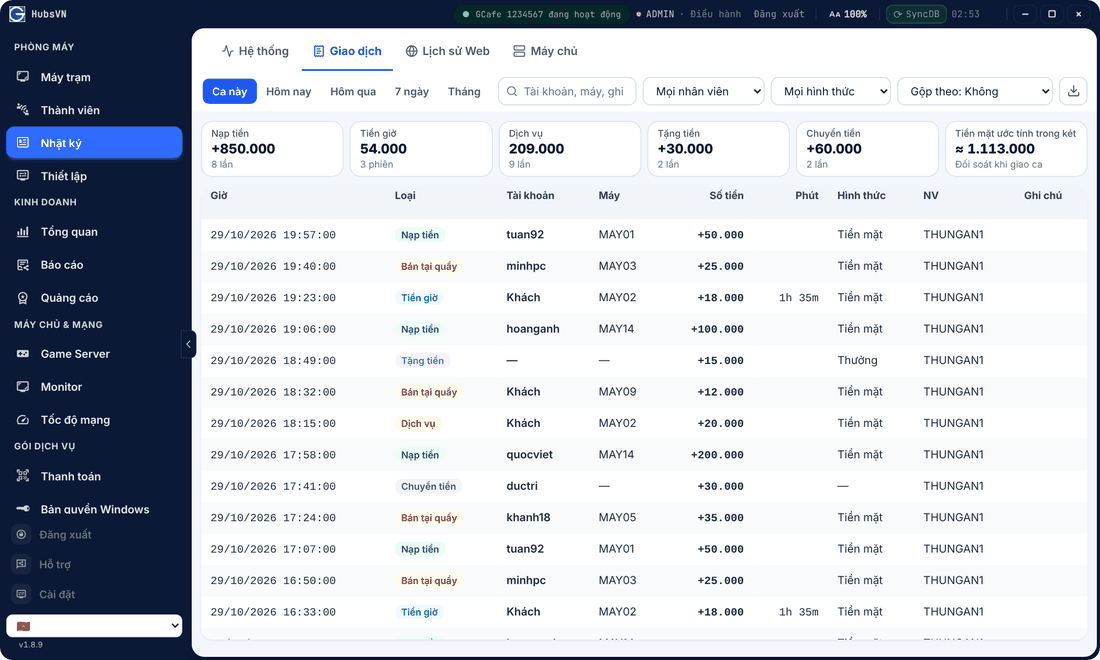Viewport: 1100px width, 660px height.
Task: Select the Giao dịch tab
Action: coord(347,51)
